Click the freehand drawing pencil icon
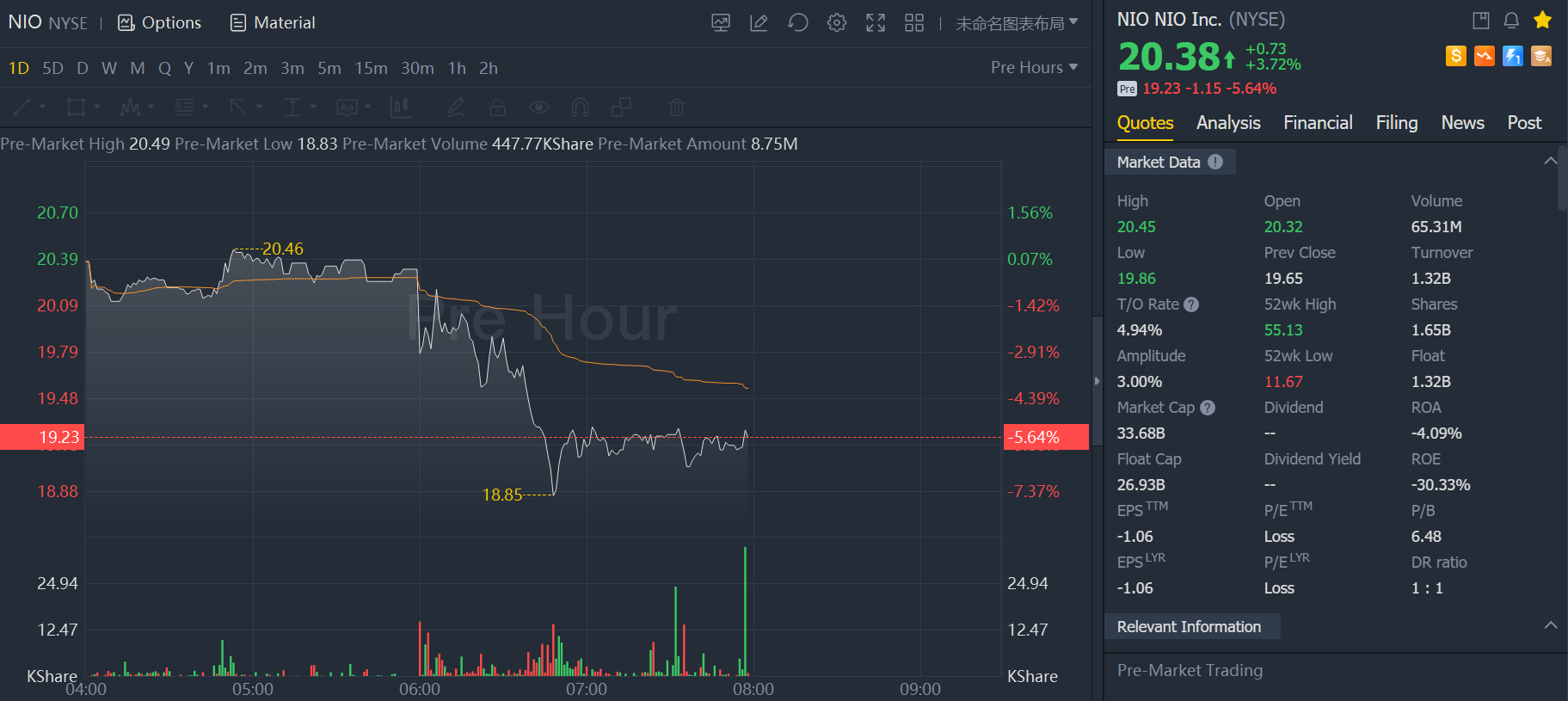1568x701 pixels. [456, 107]
